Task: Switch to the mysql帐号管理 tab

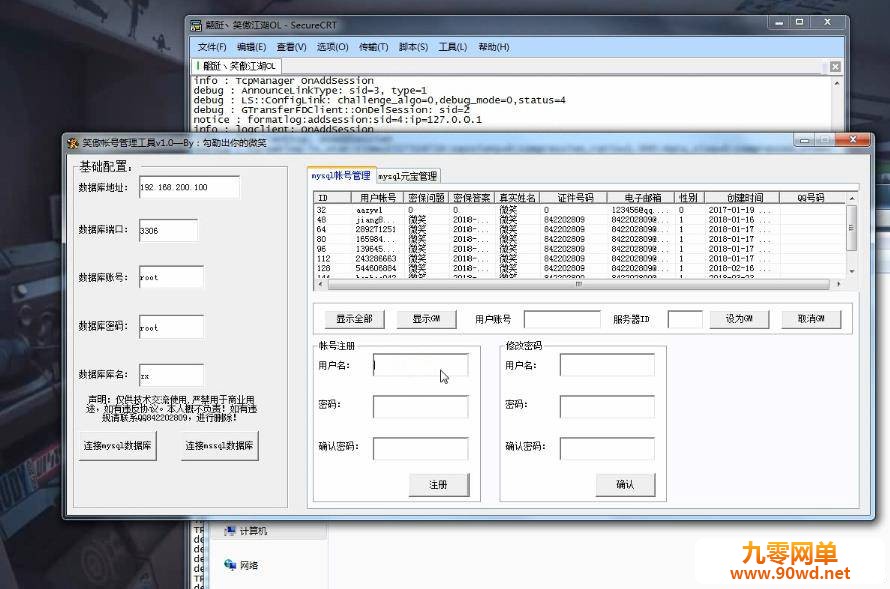Action: point(341,176)
